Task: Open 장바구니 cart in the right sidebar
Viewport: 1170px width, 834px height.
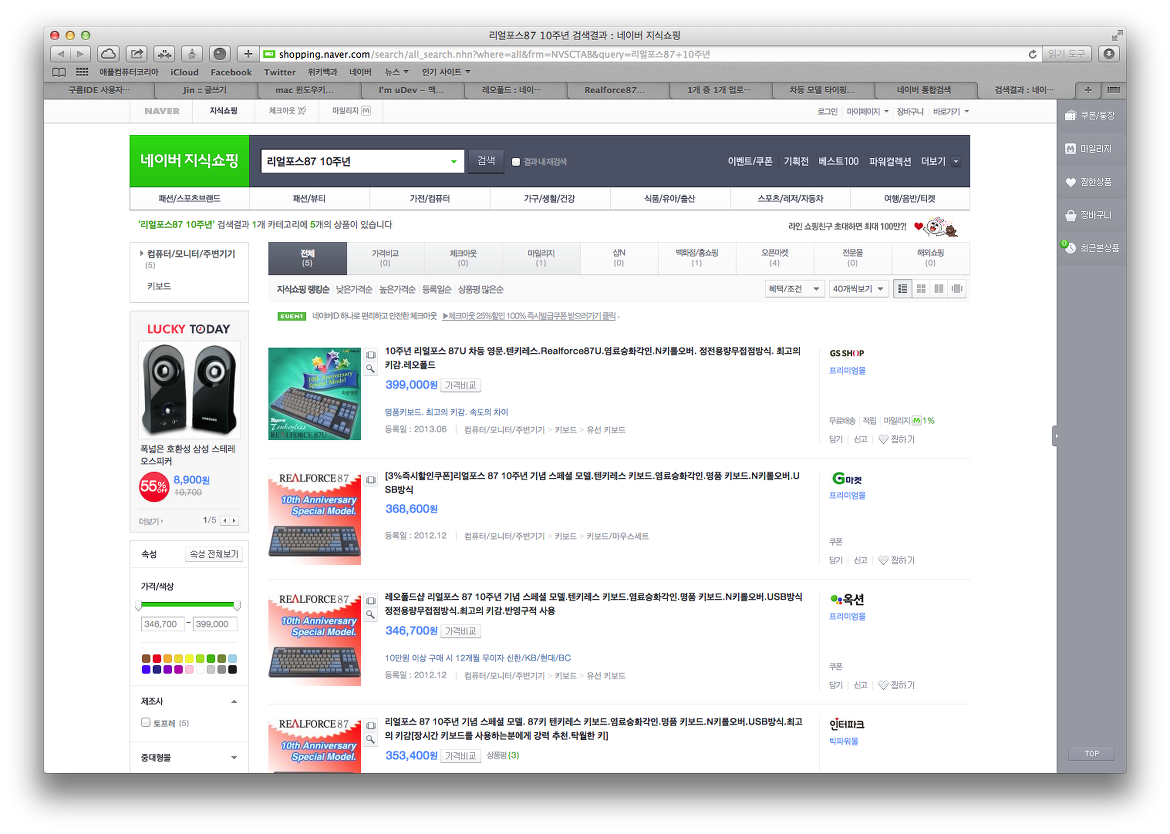Action: pyautogui.click(x=1089, y=215)
